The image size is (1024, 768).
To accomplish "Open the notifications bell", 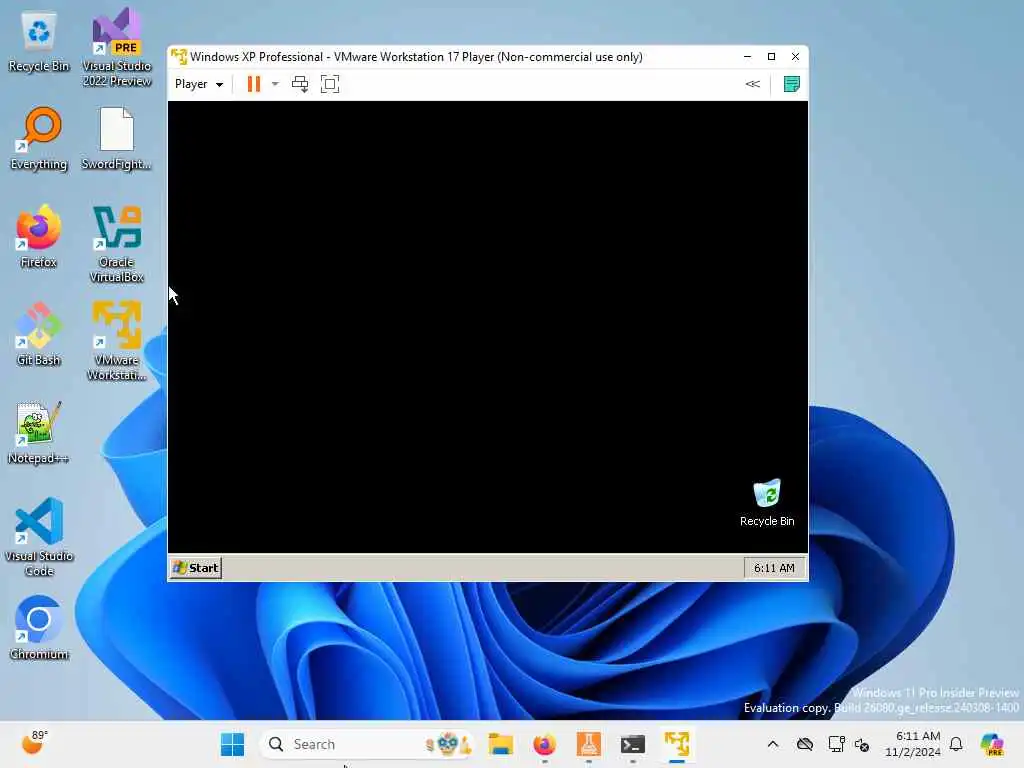I will click(x=956, y=744).
